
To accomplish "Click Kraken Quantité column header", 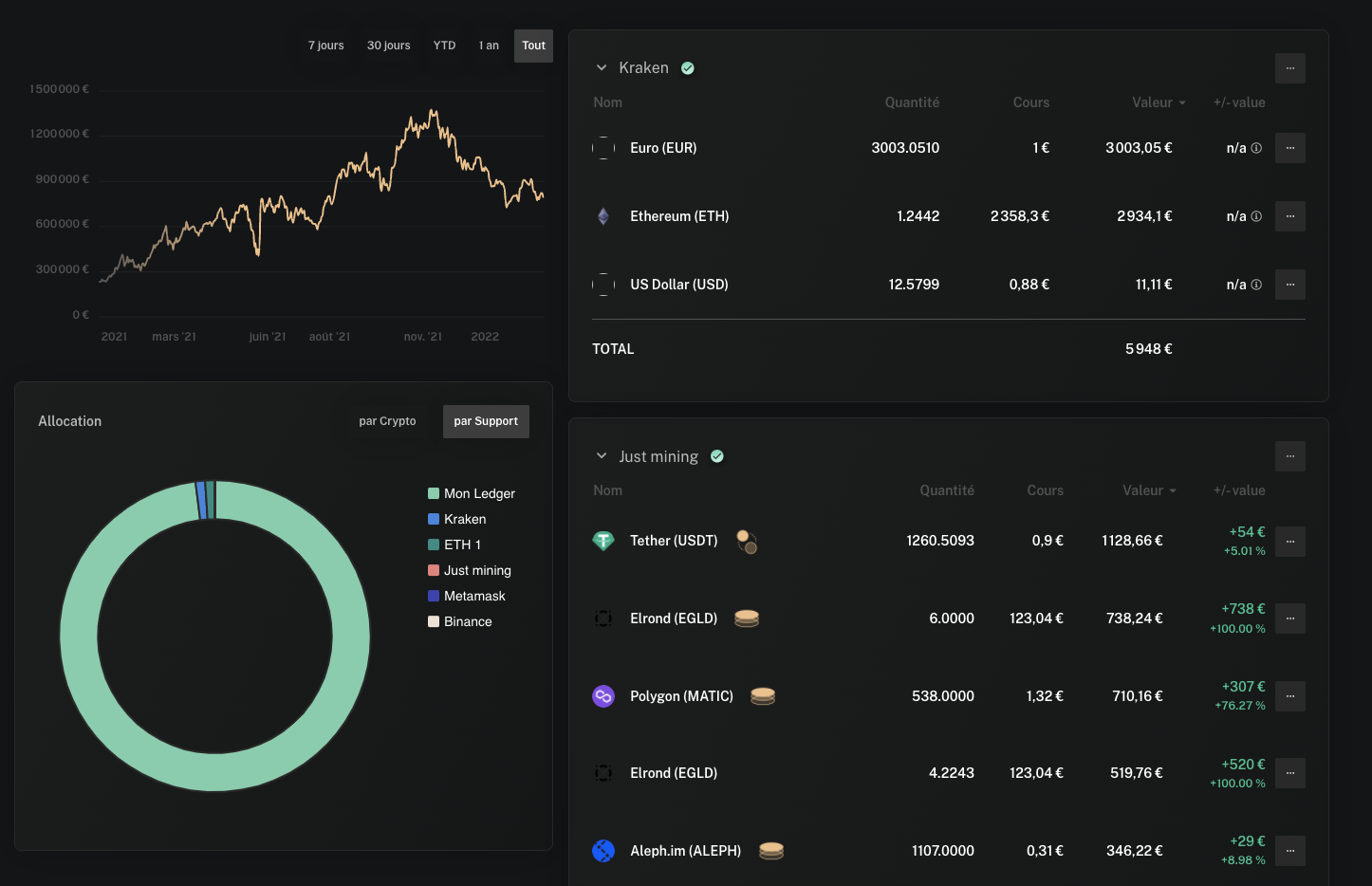I will [912, 102].
